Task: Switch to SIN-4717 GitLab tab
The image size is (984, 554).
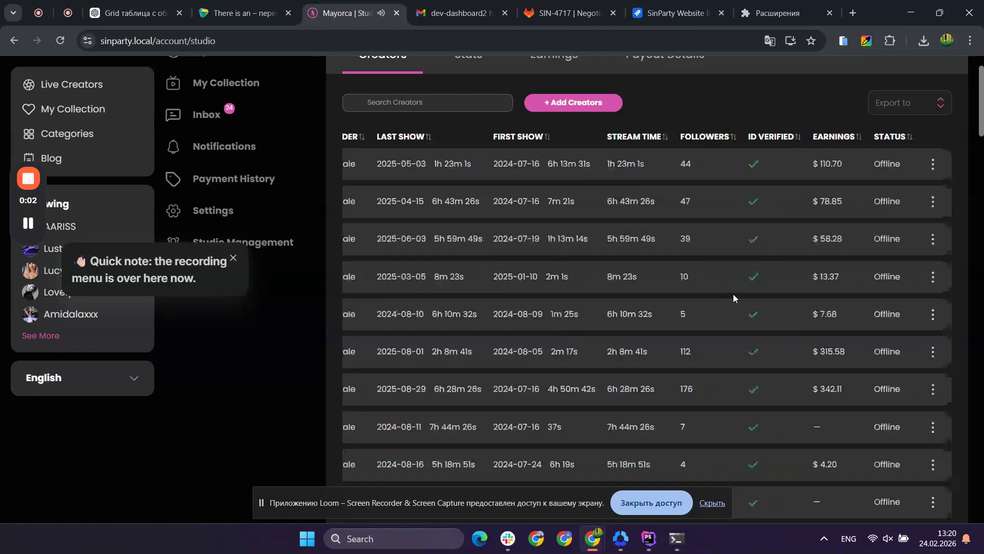Action: pyautogui.click(x=569, y=13)
